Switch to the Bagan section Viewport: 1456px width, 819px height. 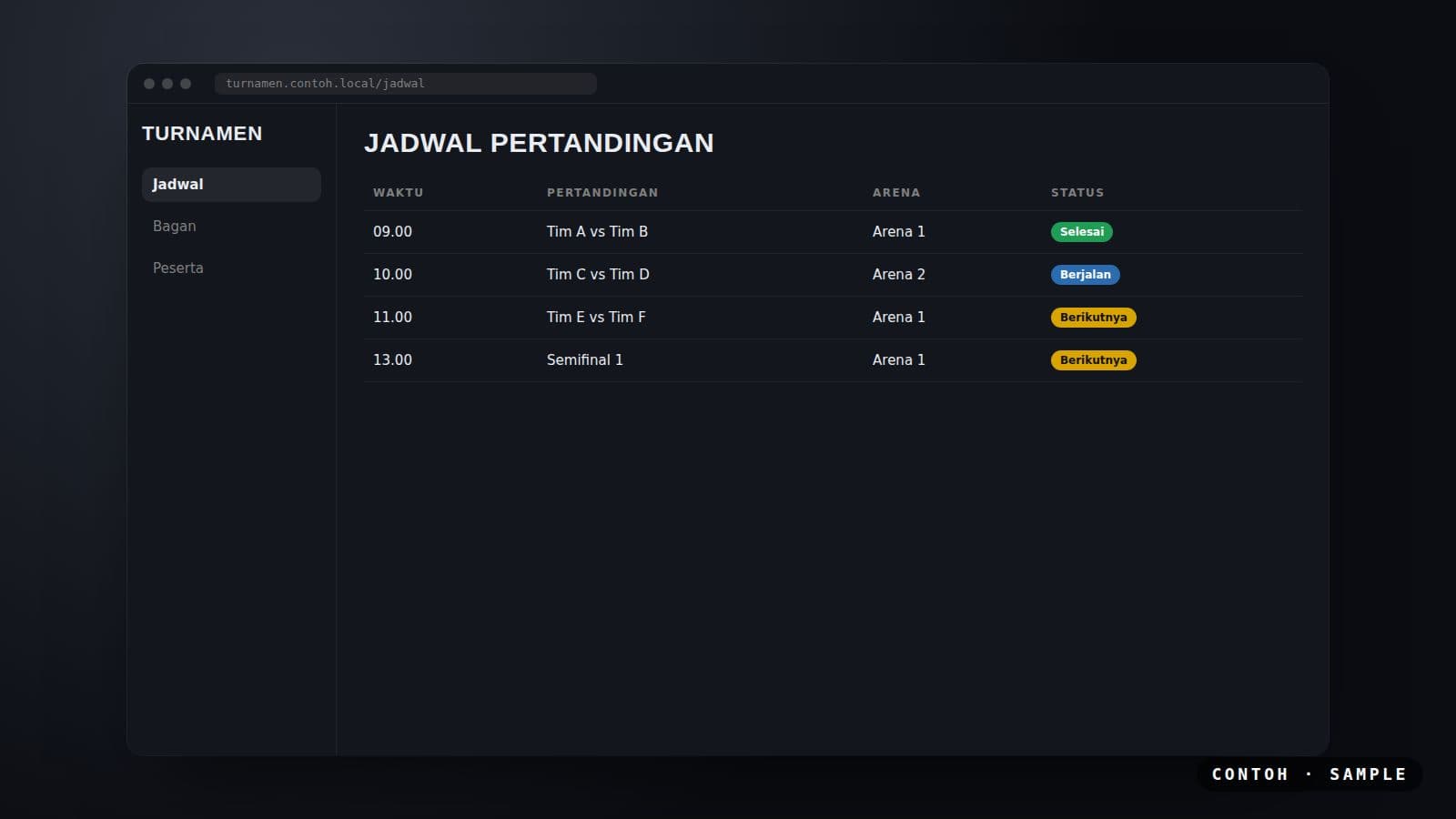[x=231, y=226]
